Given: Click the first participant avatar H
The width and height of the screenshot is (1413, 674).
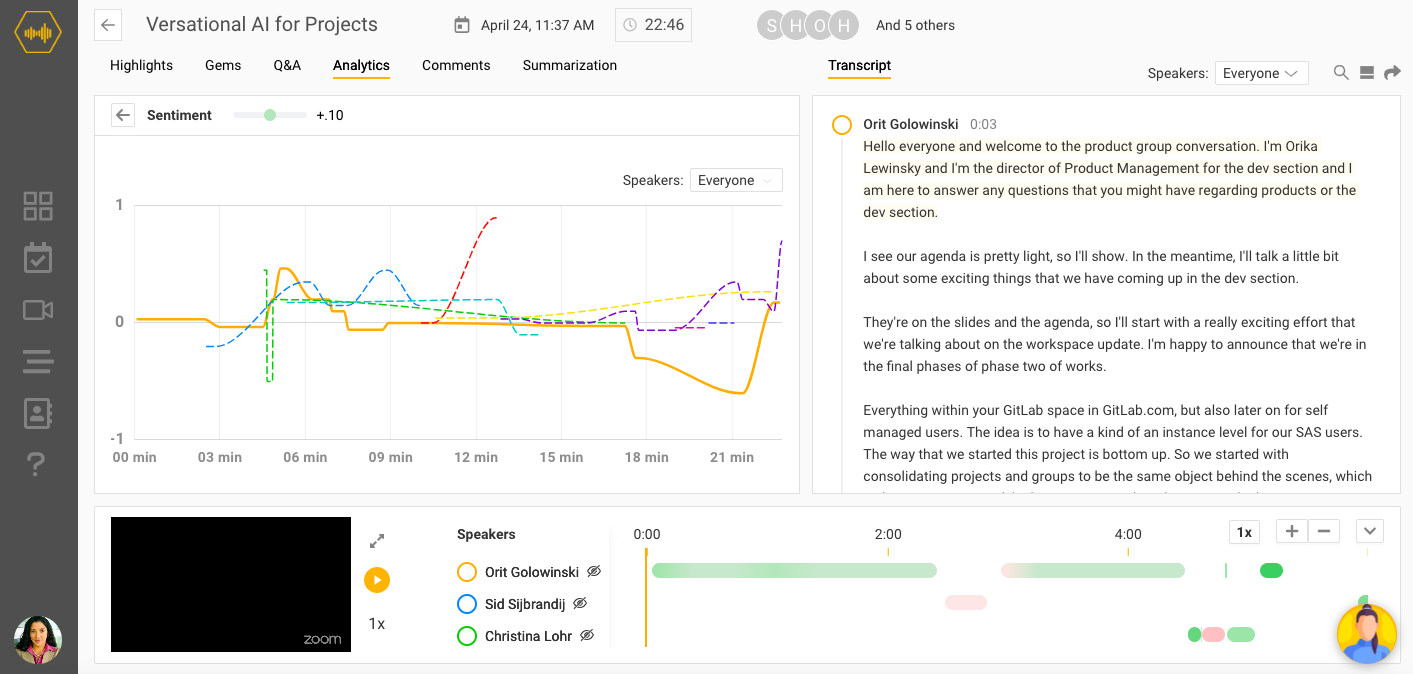Looking at the screenshot, I should (796, 26).
